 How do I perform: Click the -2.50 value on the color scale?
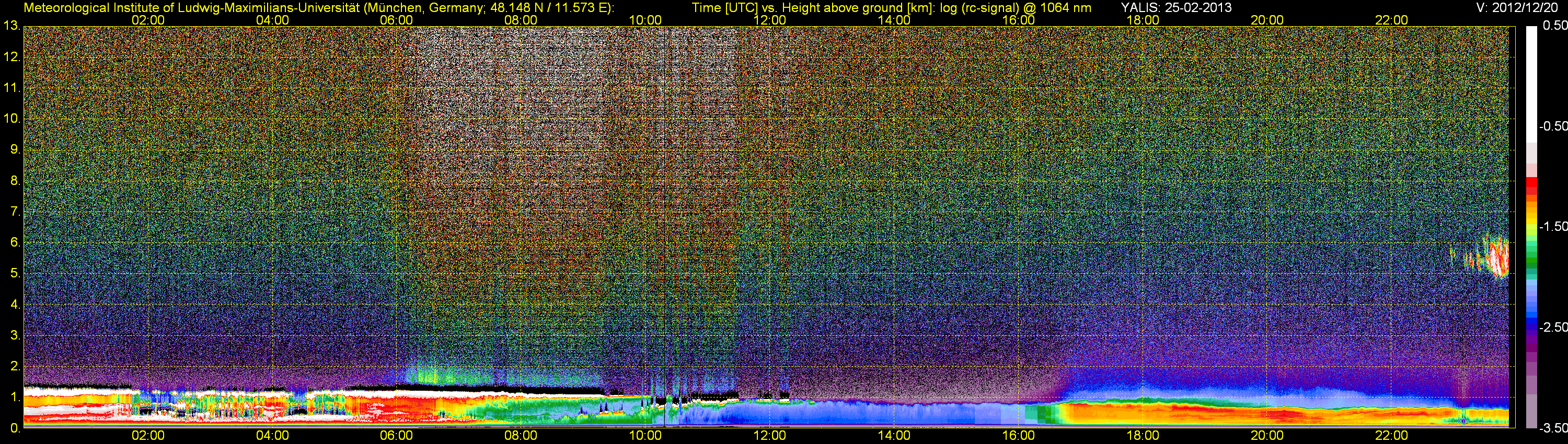pyautogui.click(x=1553, y=326)
